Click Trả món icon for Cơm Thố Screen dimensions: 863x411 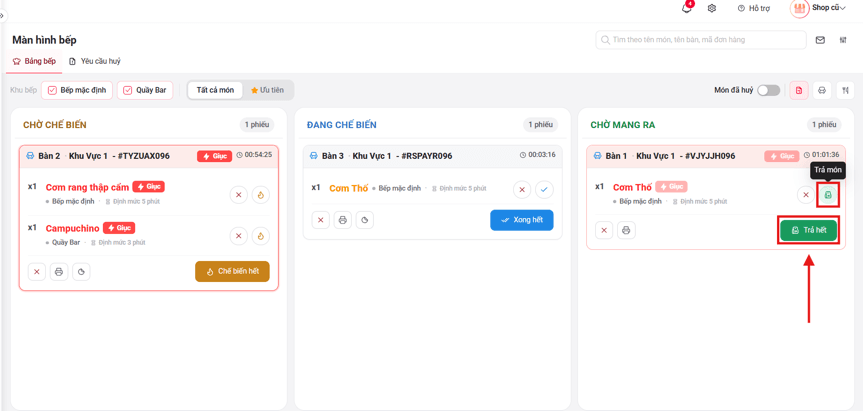point(828,195)
